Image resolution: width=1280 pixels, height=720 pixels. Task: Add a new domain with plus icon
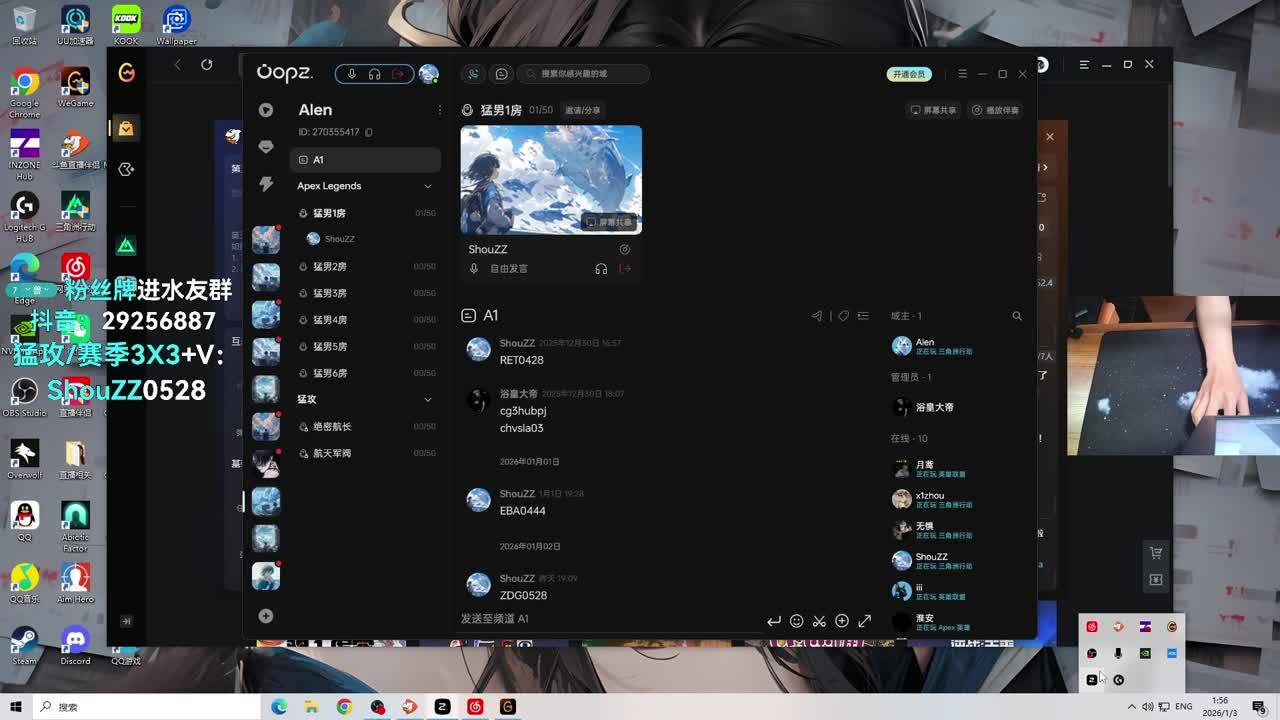pos(266,616)
